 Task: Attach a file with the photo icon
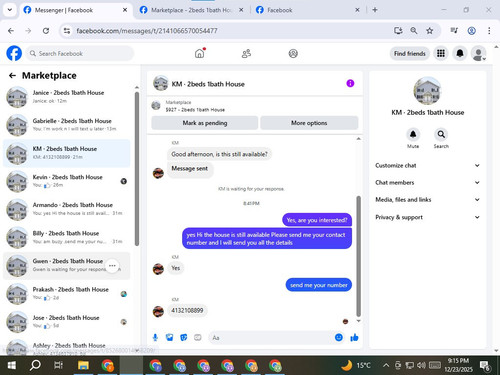point(169,338)
